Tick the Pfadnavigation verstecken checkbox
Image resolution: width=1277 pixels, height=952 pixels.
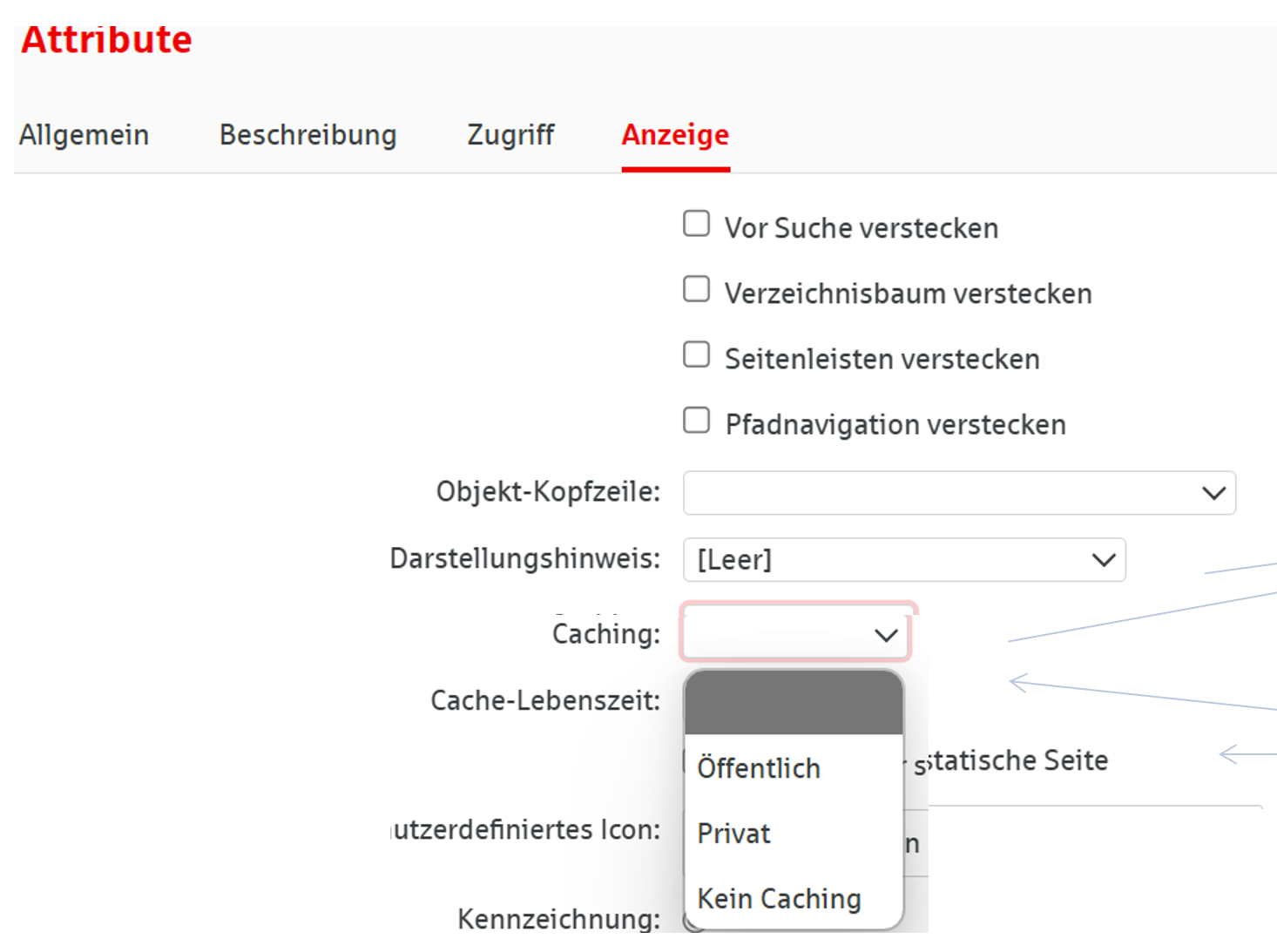pyautogui.click(x=696, y=420)
